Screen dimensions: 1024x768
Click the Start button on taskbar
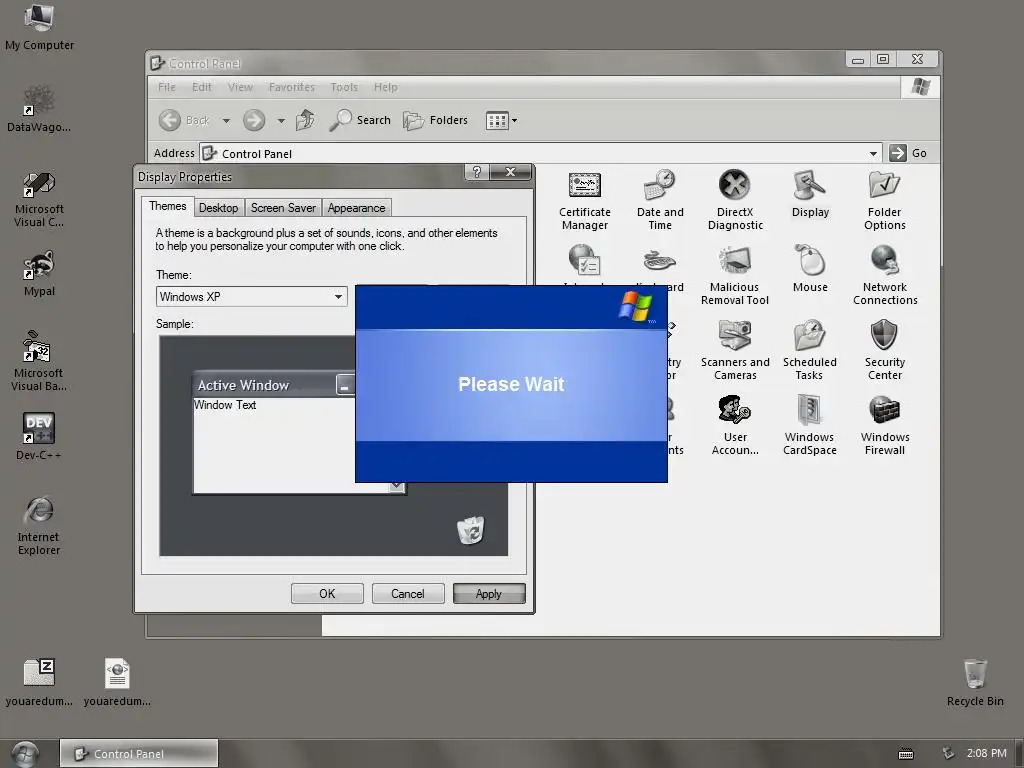coord(24,754)
